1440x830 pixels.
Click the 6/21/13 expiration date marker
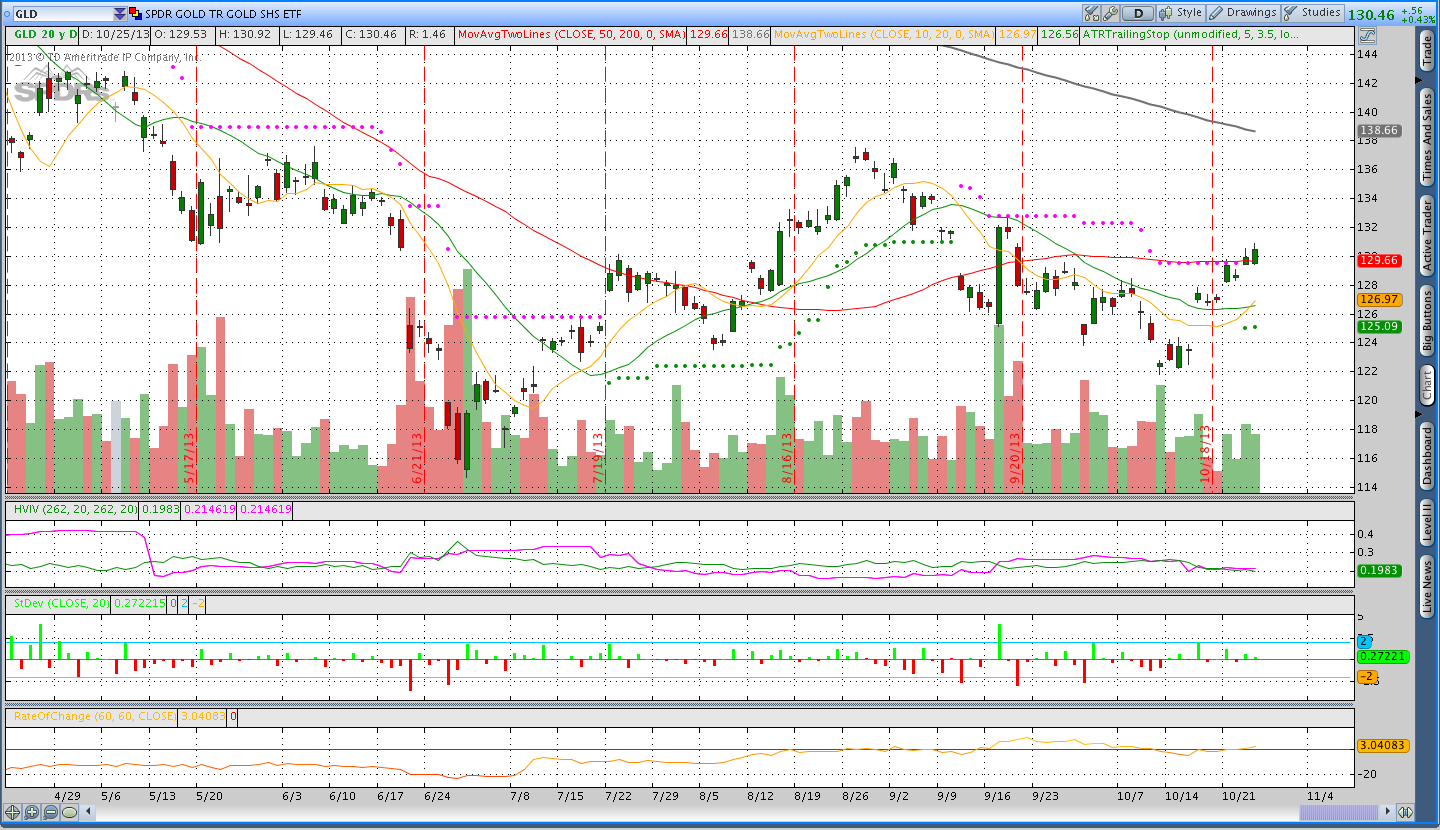point(418,459)
